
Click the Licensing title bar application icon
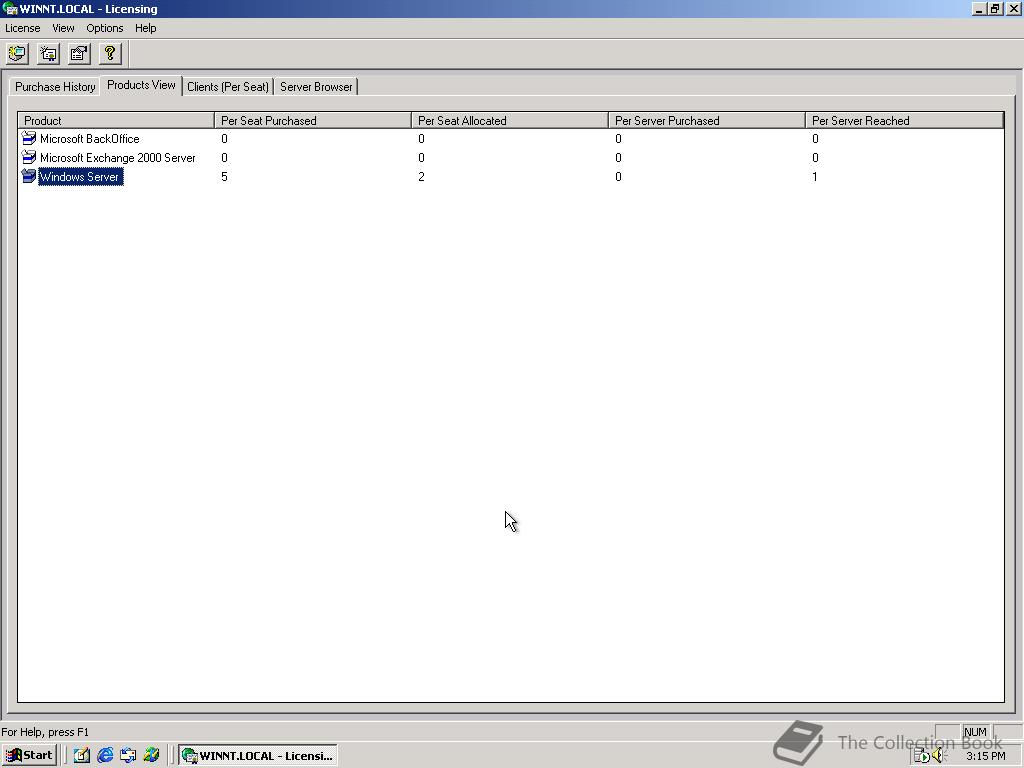[9, 9]
